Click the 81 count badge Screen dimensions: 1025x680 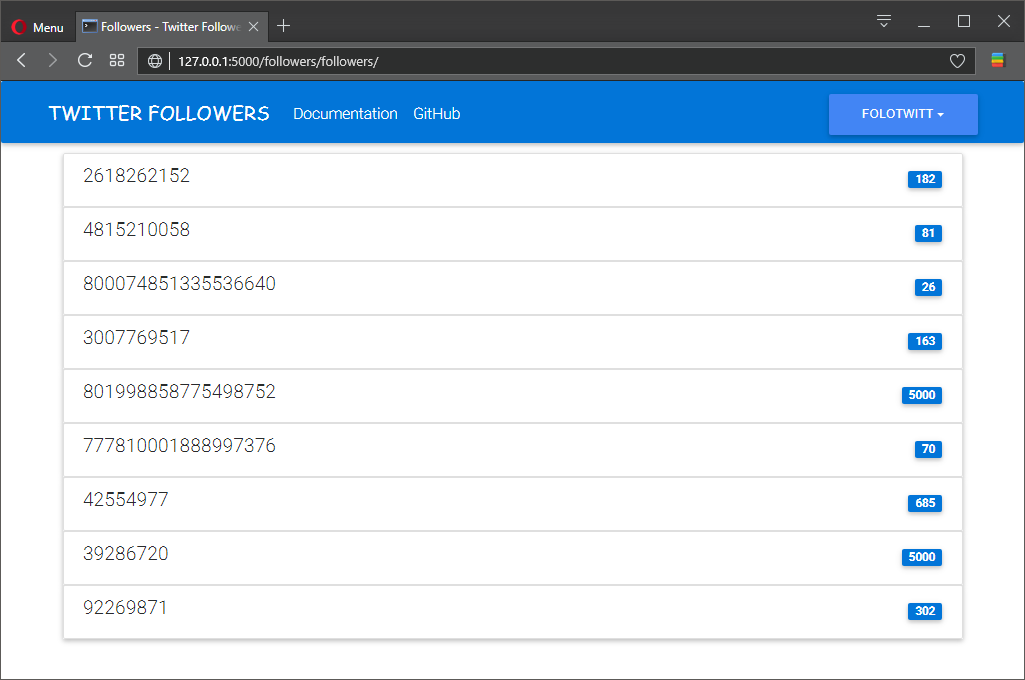click(928, 233)
